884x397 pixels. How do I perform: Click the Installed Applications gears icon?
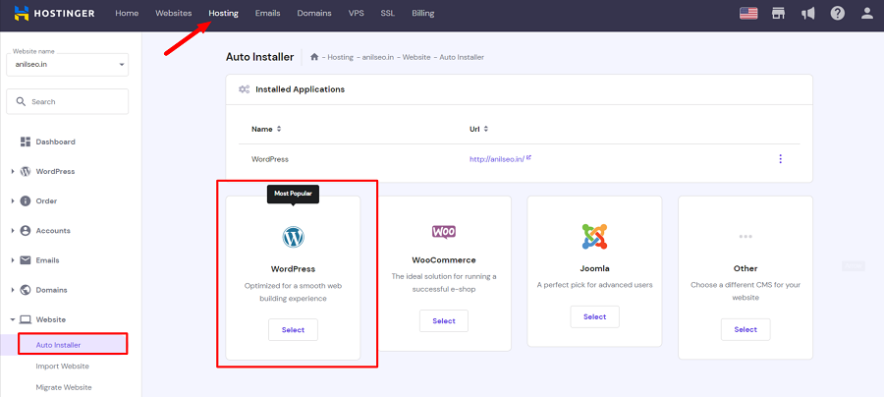244,89
